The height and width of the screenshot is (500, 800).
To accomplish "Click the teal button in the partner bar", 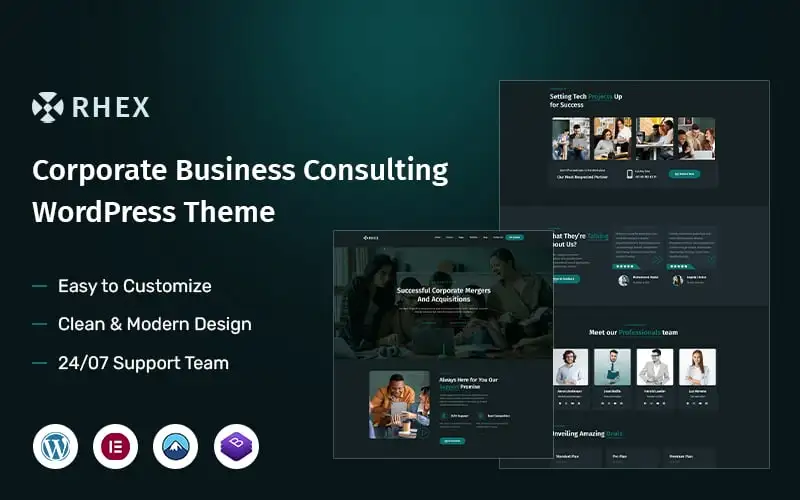I will 684,174.
